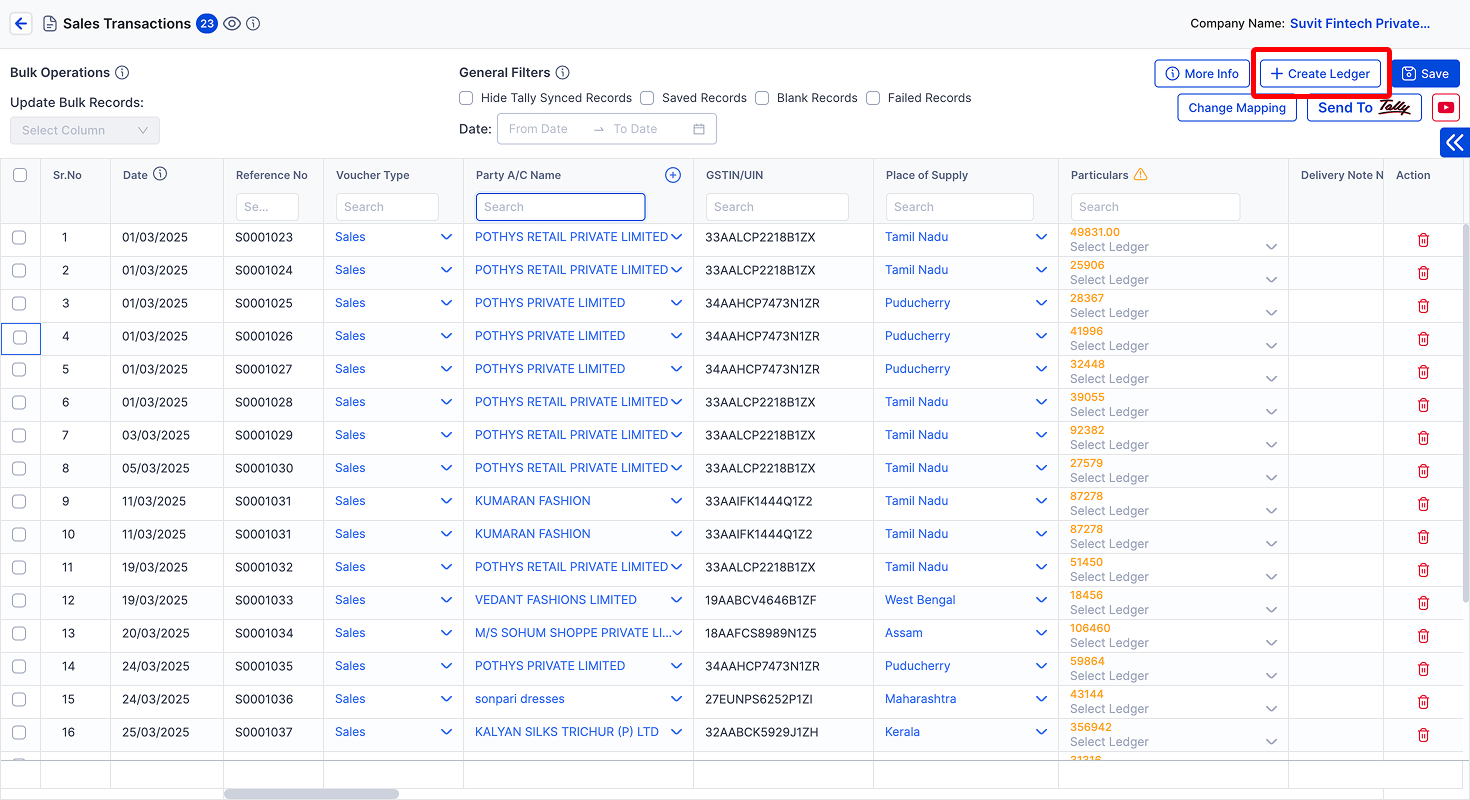
Task: Expand the side panel with double chevron
Action: pos(1455,143)
